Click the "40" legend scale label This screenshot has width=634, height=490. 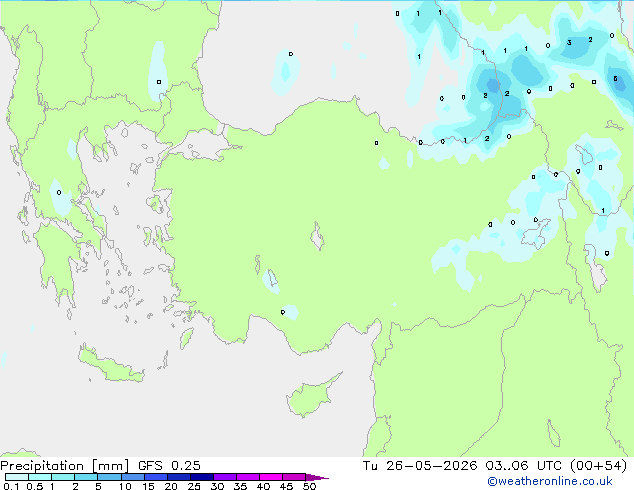coord(263,486)
